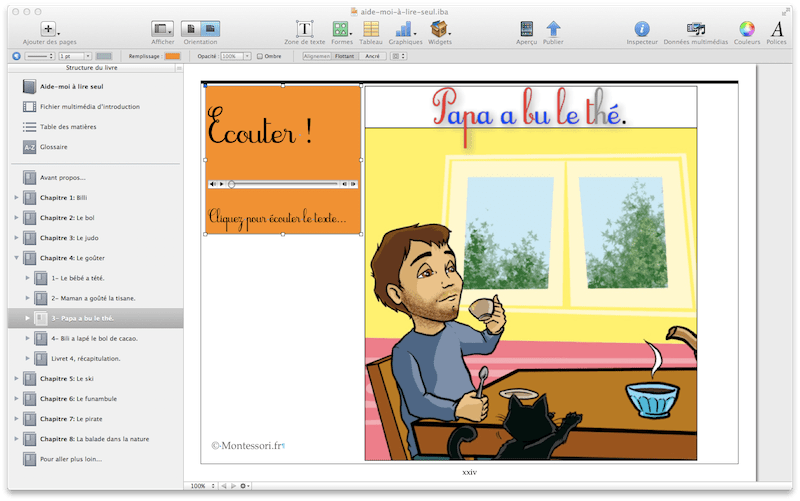Open the Inspecteur panel
This screenshot has height=501, width=800.
coord(642,29)
